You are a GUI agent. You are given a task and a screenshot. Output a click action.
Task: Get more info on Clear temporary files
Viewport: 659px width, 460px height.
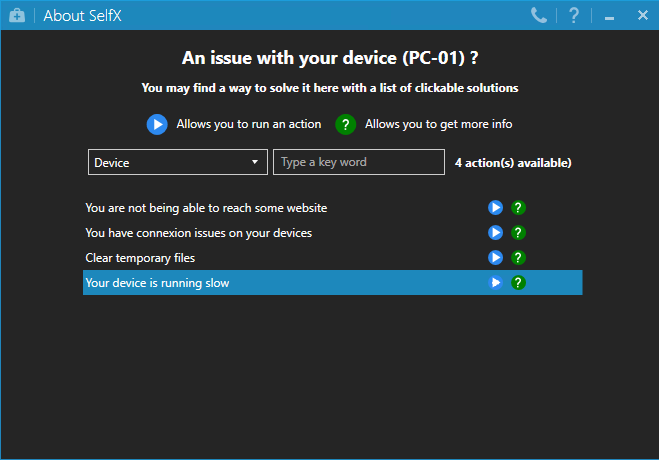pos(518,258)
